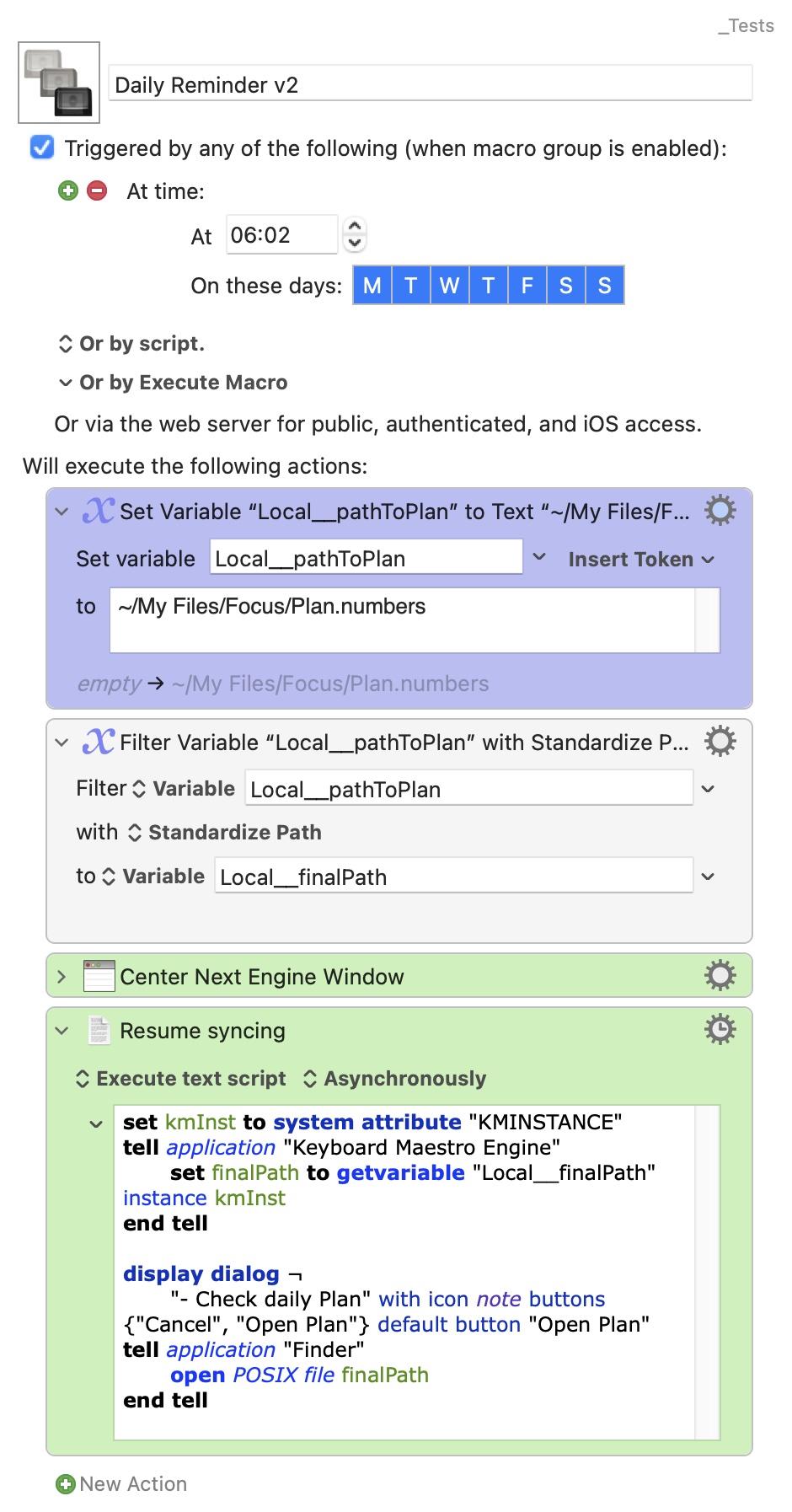Click red minus to remove trigger

point(98,191)
